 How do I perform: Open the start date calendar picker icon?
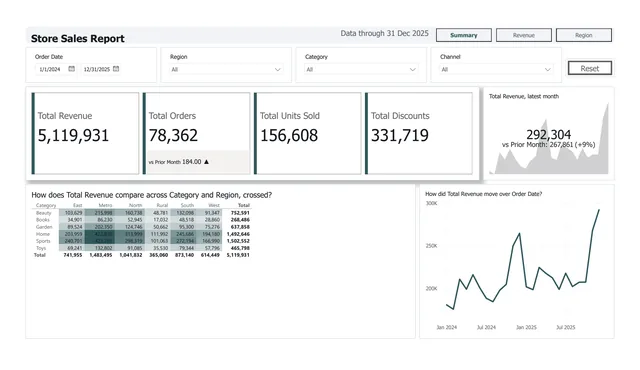71,69
